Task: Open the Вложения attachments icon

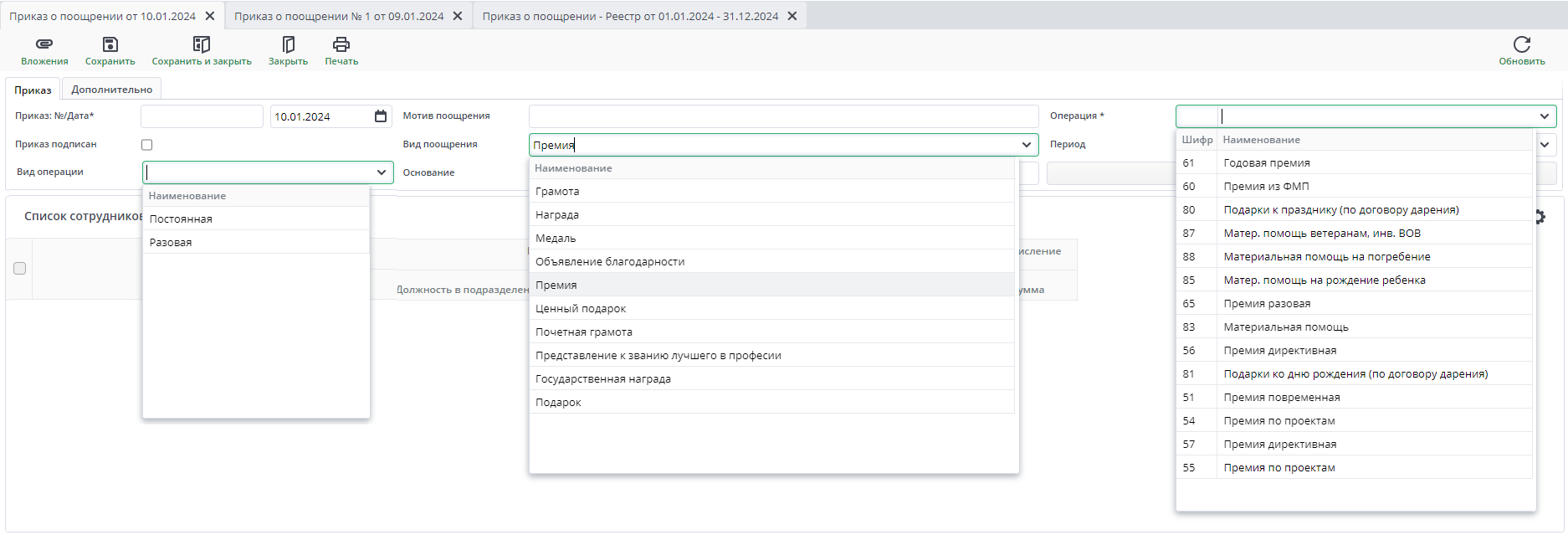Action: [44, 44]
